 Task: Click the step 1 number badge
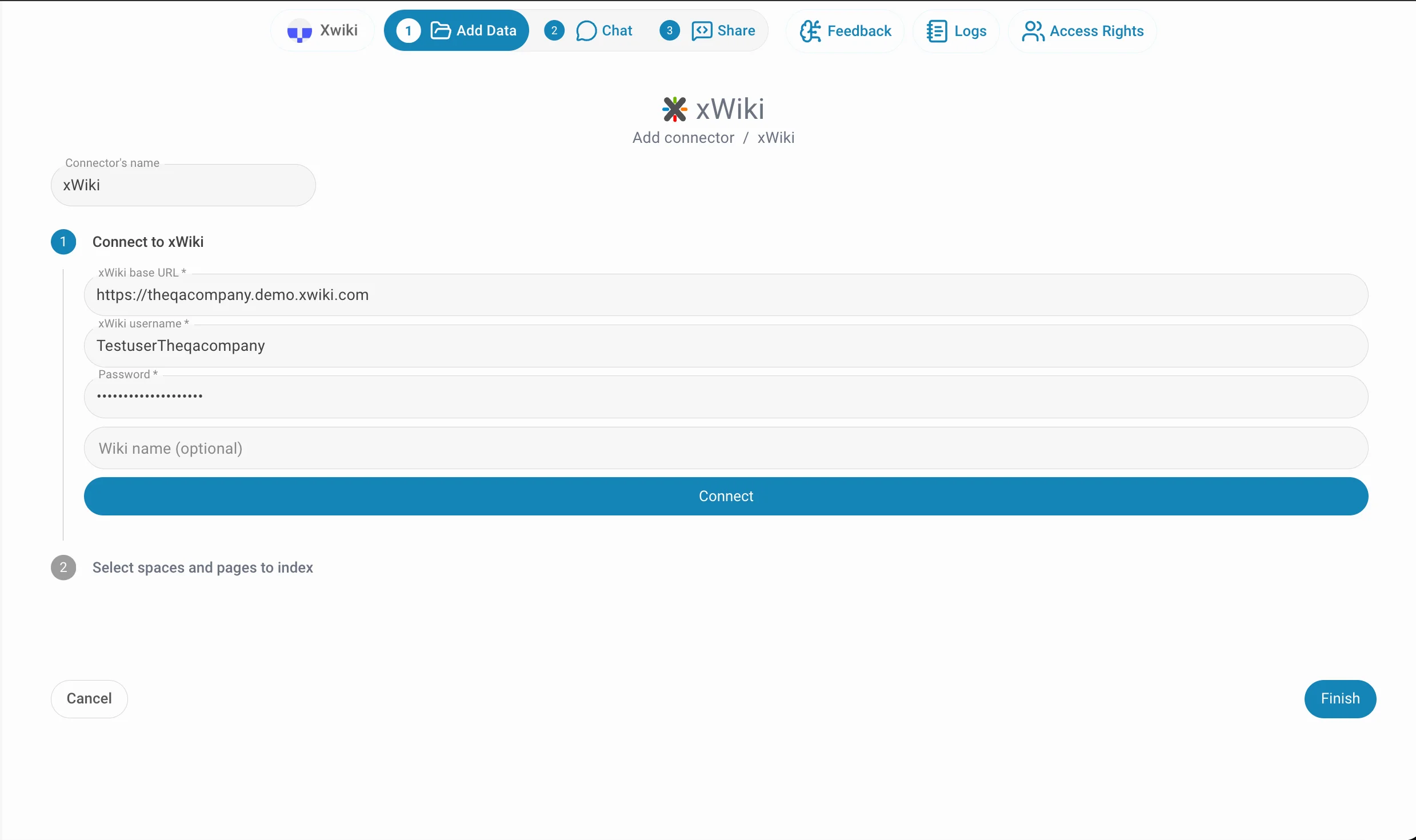pos(63,242)
